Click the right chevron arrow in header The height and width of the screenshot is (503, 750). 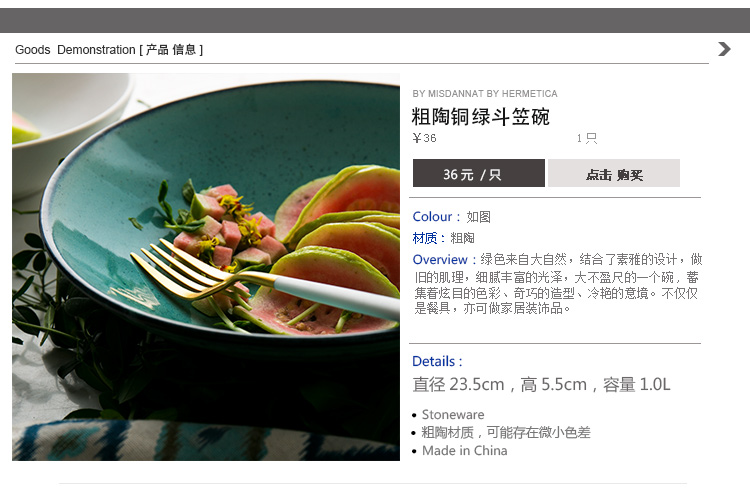tap(724, 49)
